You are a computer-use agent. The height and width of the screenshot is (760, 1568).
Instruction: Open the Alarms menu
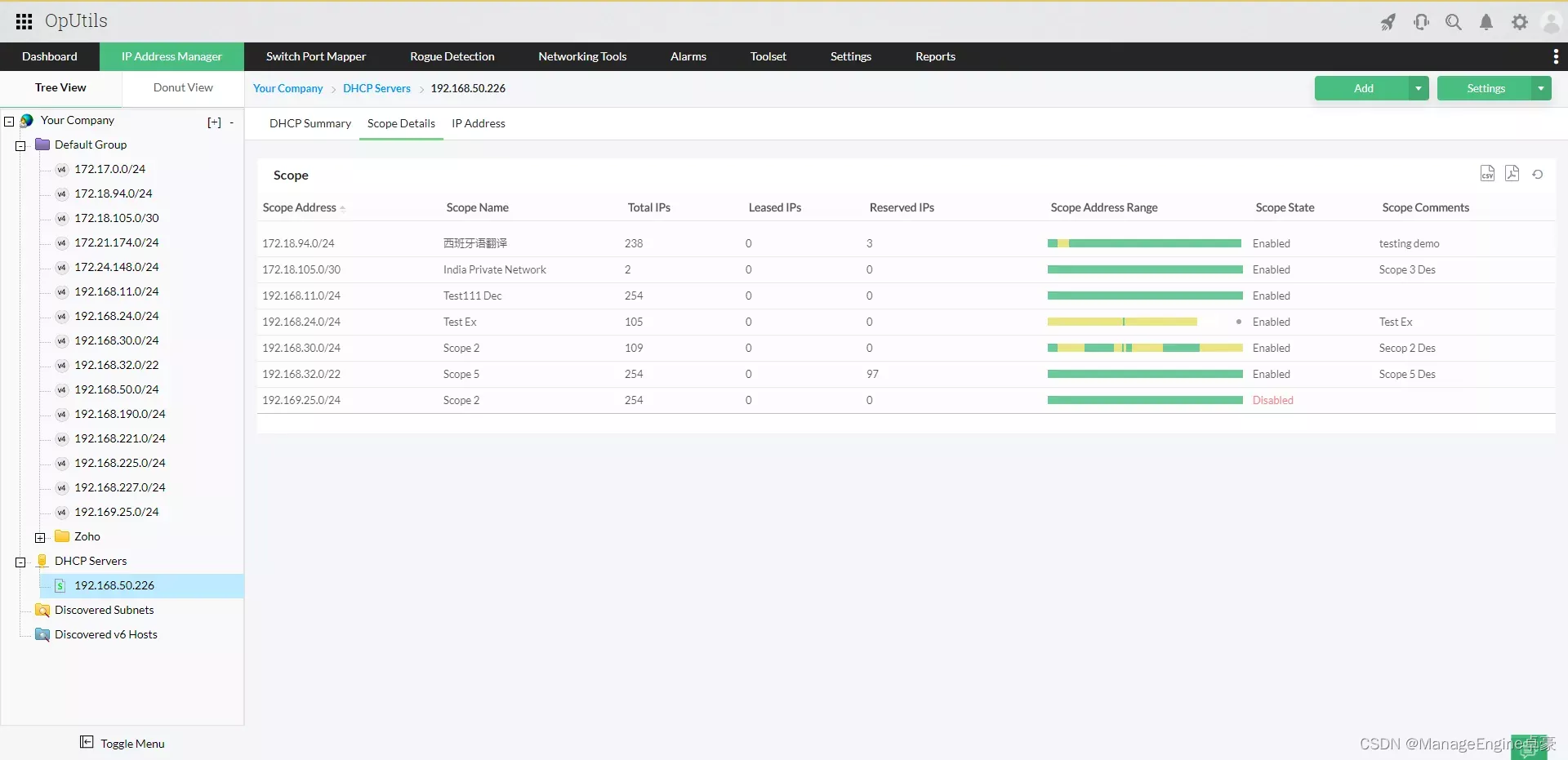pos(688,56)
